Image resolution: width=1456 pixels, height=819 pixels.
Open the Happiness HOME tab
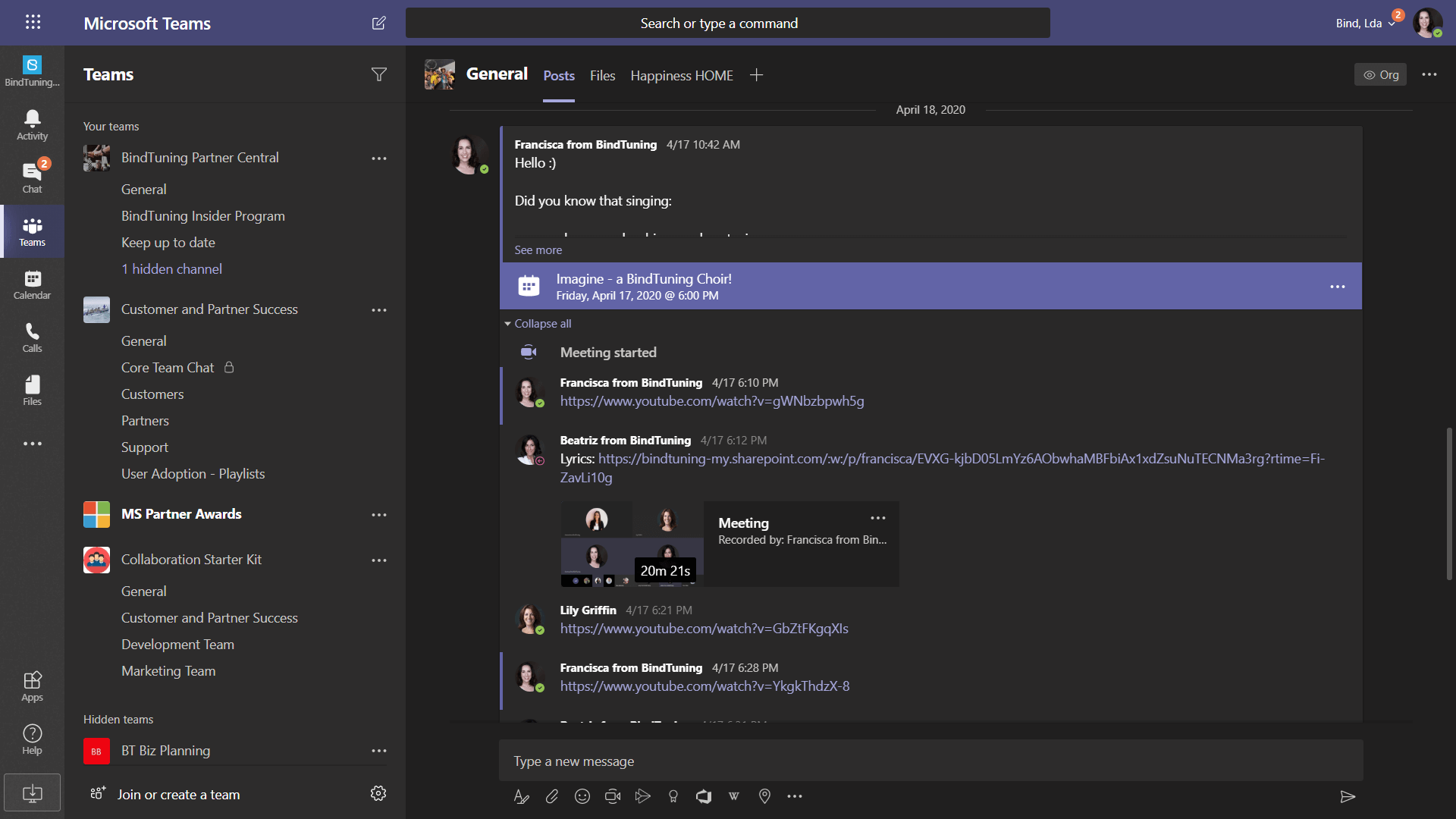coord(681,76)
